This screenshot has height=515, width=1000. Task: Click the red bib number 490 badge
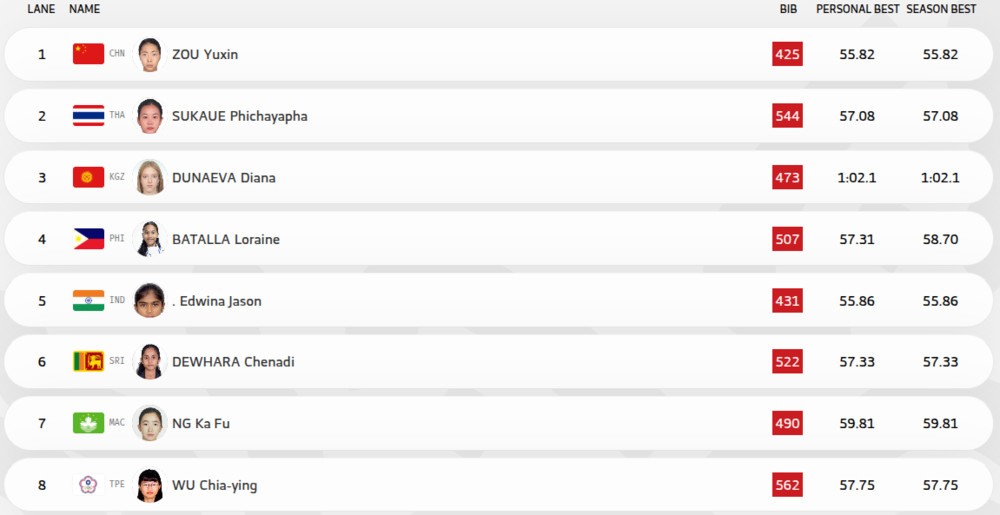[x=787, y=423]
